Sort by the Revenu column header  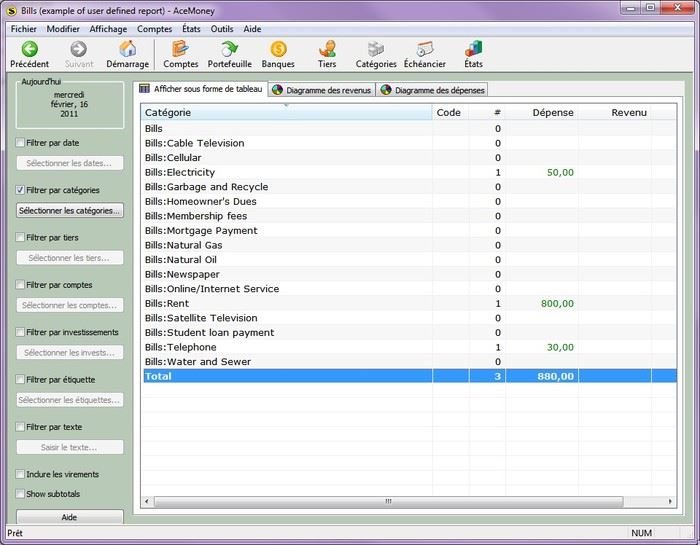click(615, 112)
